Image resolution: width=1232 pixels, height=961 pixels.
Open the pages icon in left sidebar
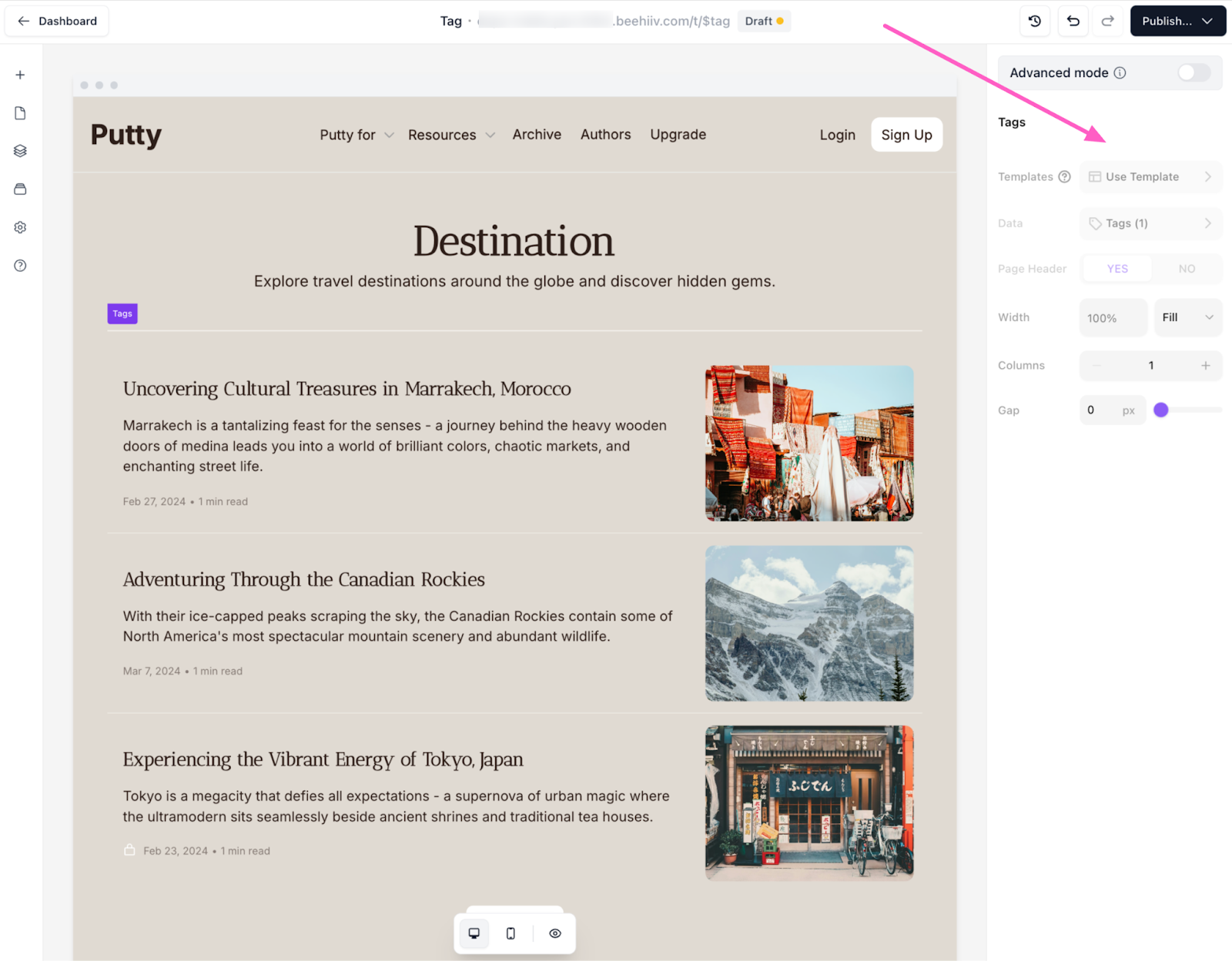click(20, 113)
